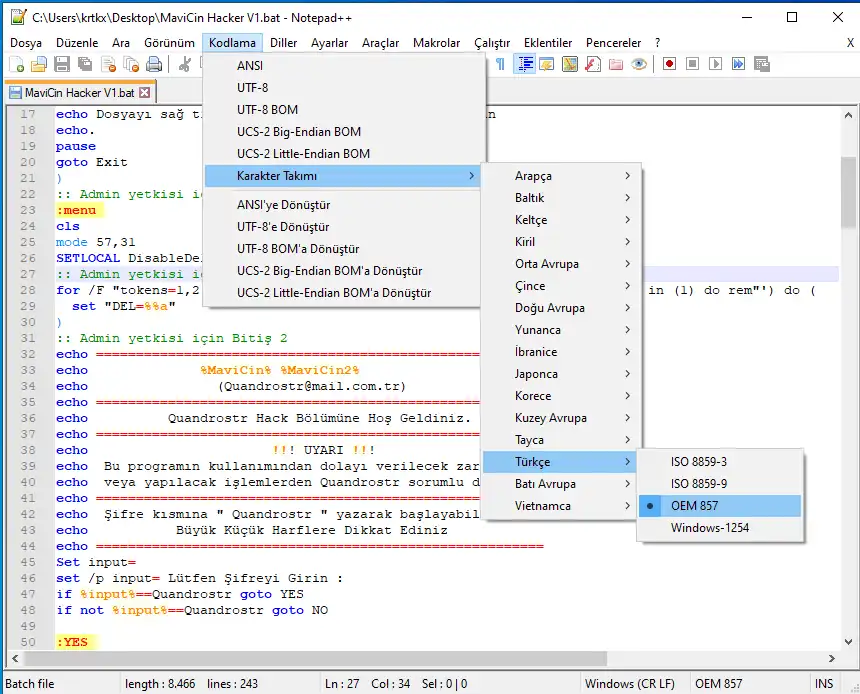Switch to MaviCin Hacker V1.bat tab
Image resolution: width=860 pixels, height=694 pixels.
(x=79, y=93)
